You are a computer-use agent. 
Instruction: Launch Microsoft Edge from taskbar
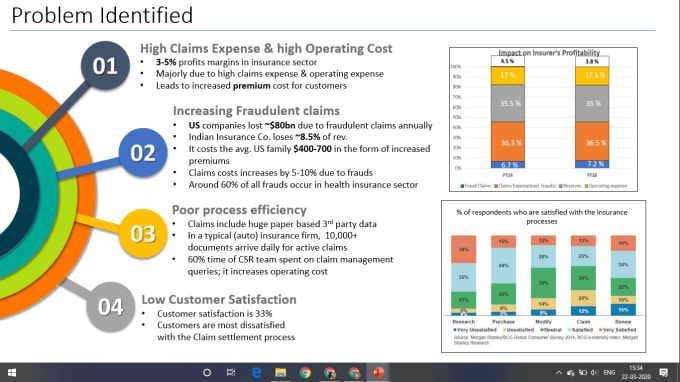(256, 372)
